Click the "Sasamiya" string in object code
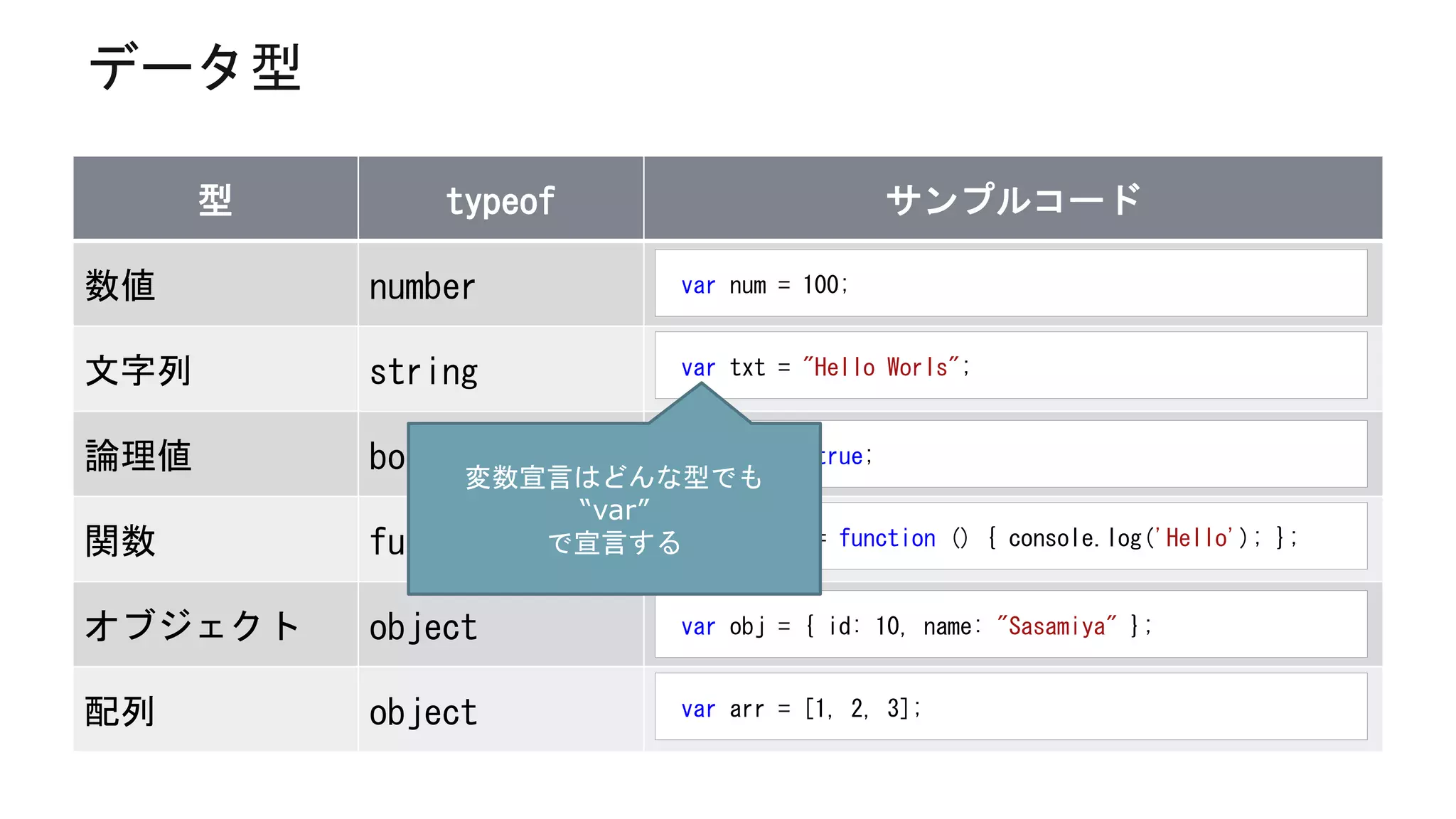This screenshot has width=1456, height=819. tap(1056, 626)
